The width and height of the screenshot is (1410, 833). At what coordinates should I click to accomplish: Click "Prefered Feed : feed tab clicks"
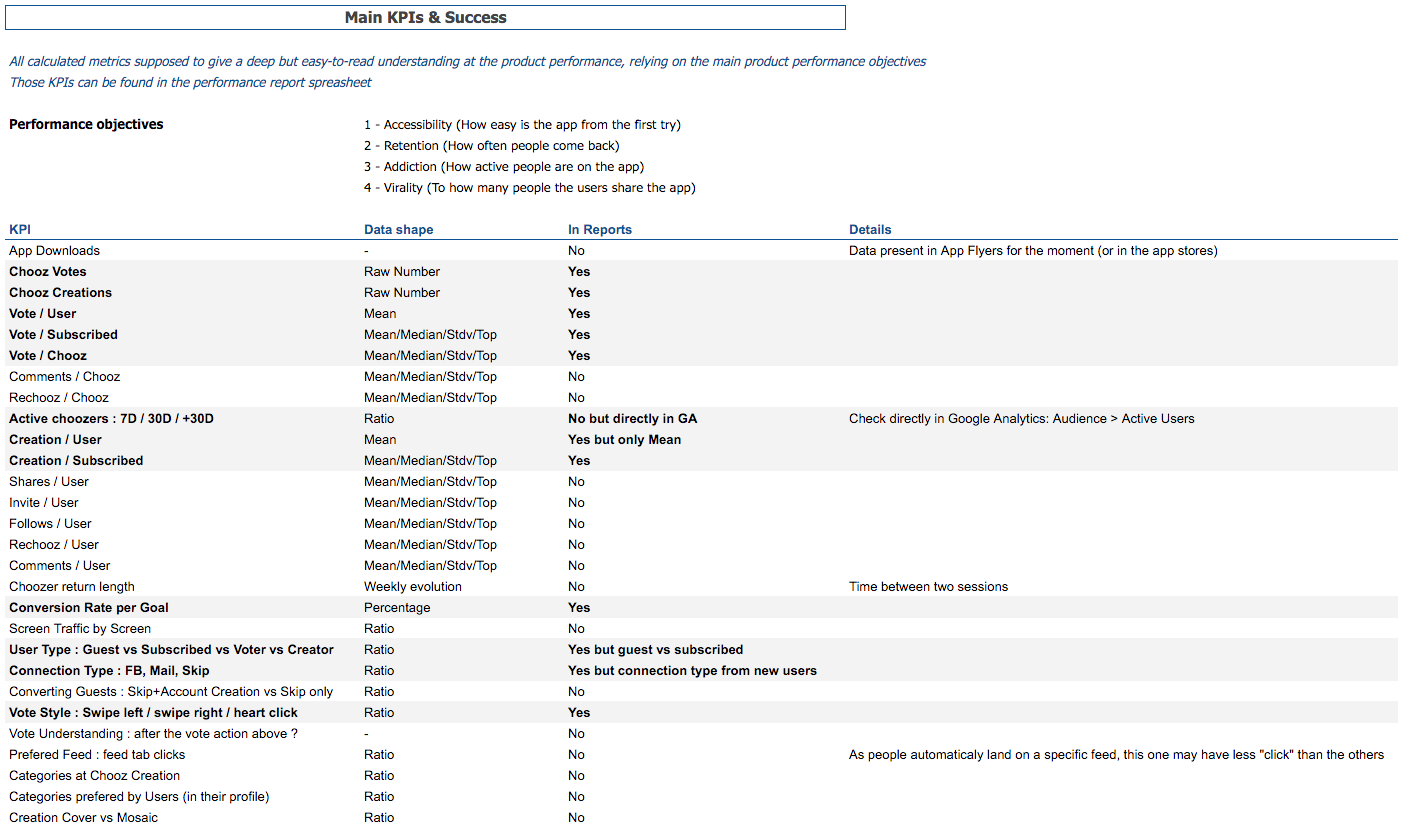coord(97,755)
